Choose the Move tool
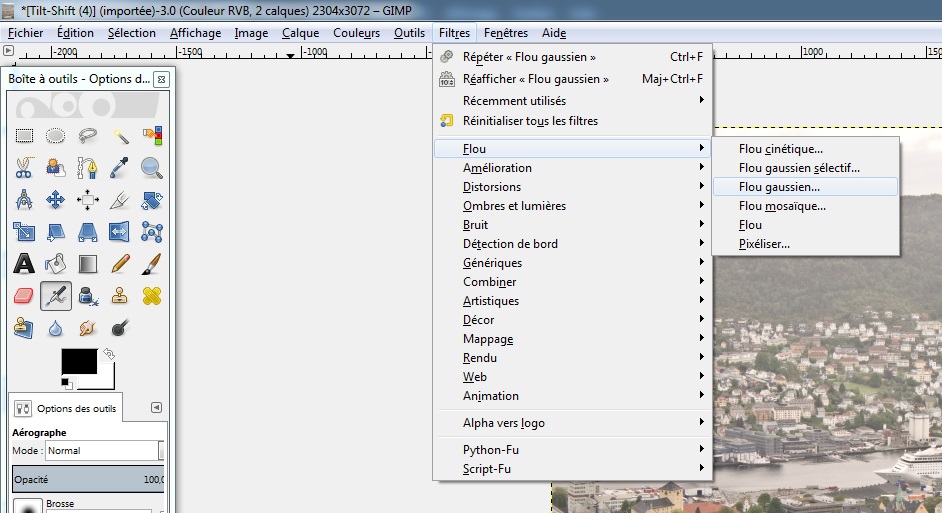Screen dimensions: 942x513 coord(56,200)
